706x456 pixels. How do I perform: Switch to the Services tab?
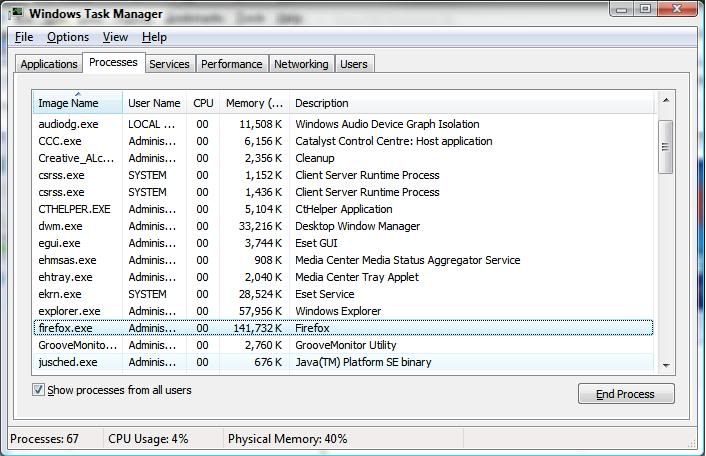click(x=169, y=64)
